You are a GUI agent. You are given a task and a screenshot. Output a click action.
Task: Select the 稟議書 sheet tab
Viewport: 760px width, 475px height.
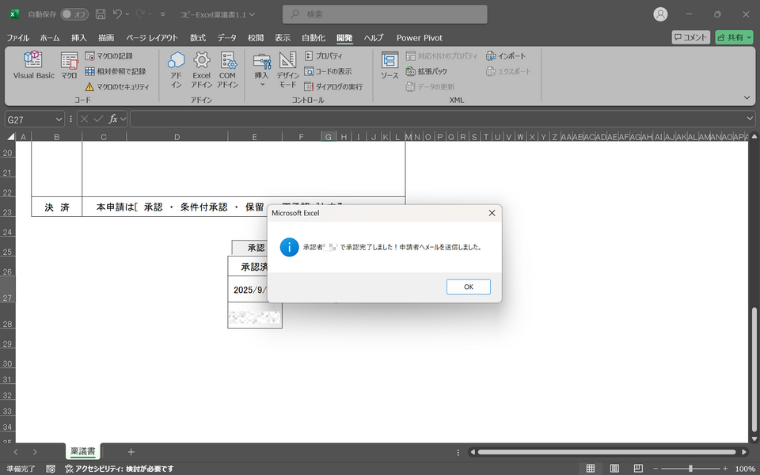coord(82,452)
